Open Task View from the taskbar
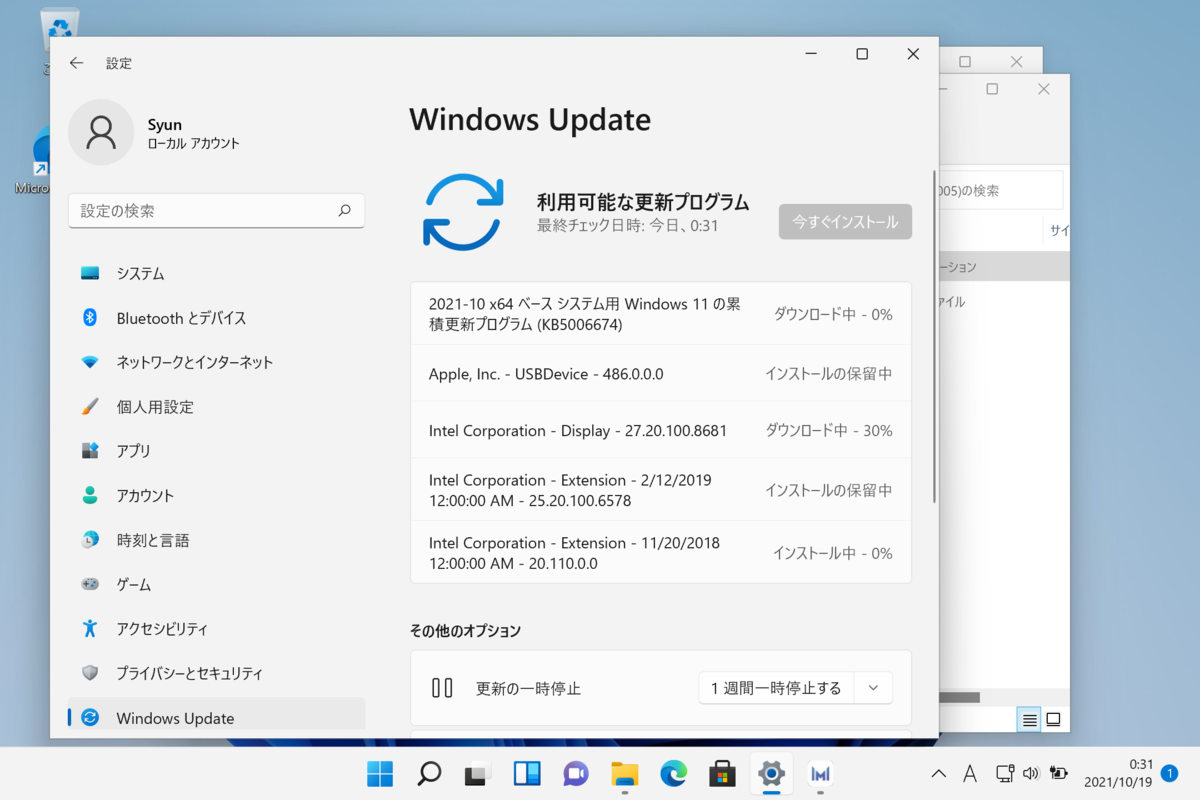This screenshot has width=1200, height=800. point(478,773)
